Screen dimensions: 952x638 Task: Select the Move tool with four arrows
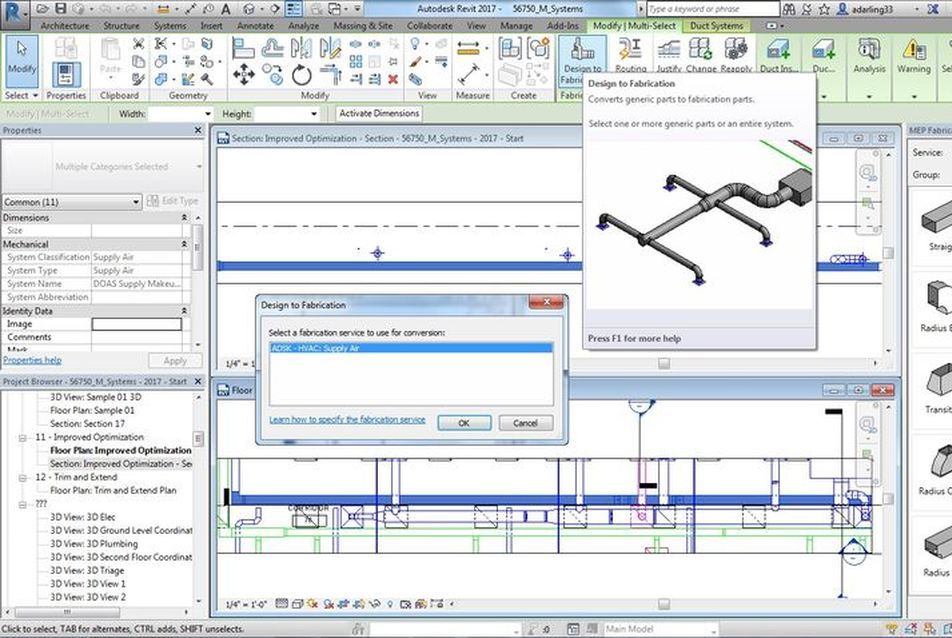[x=244, y=75]
